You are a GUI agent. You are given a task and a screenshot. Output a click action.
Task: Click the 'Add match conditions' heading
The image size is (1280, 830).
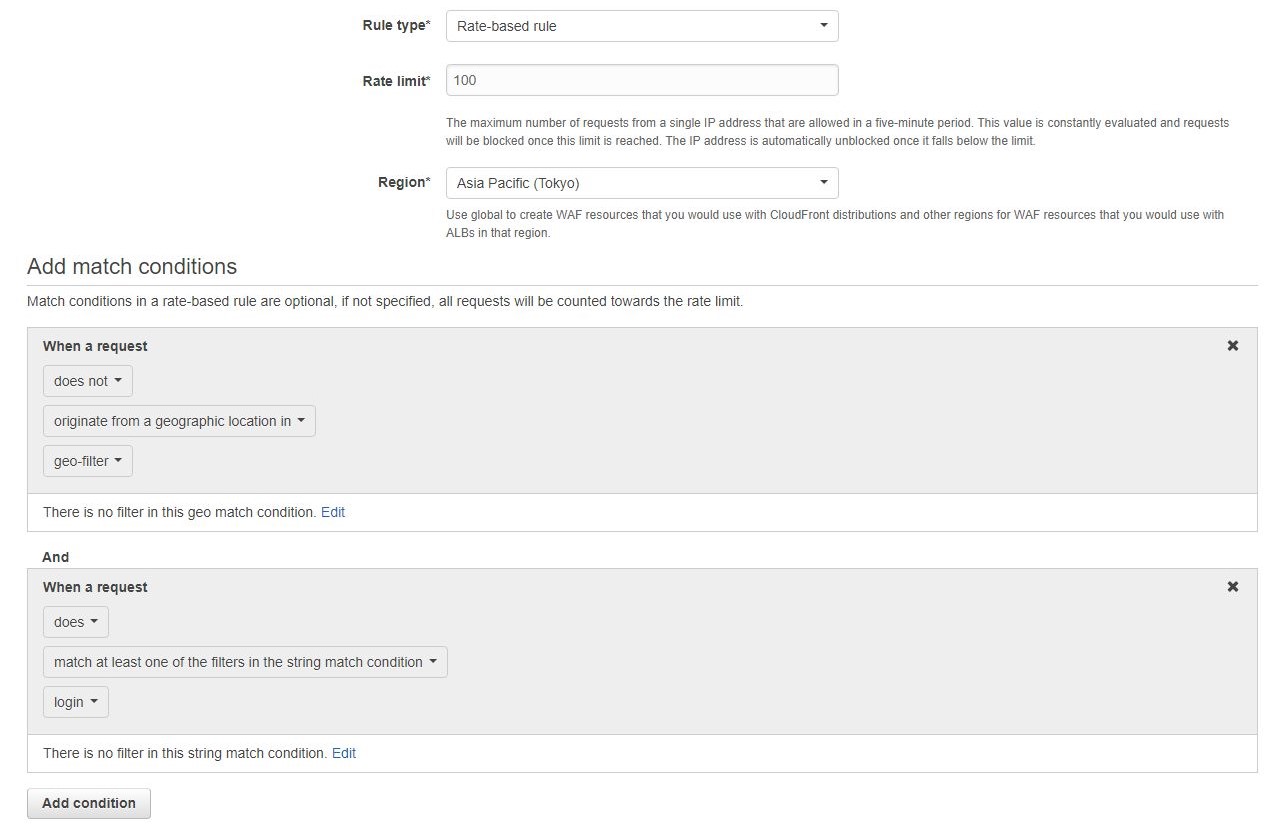pyautogui.click(x=132, y=266)
